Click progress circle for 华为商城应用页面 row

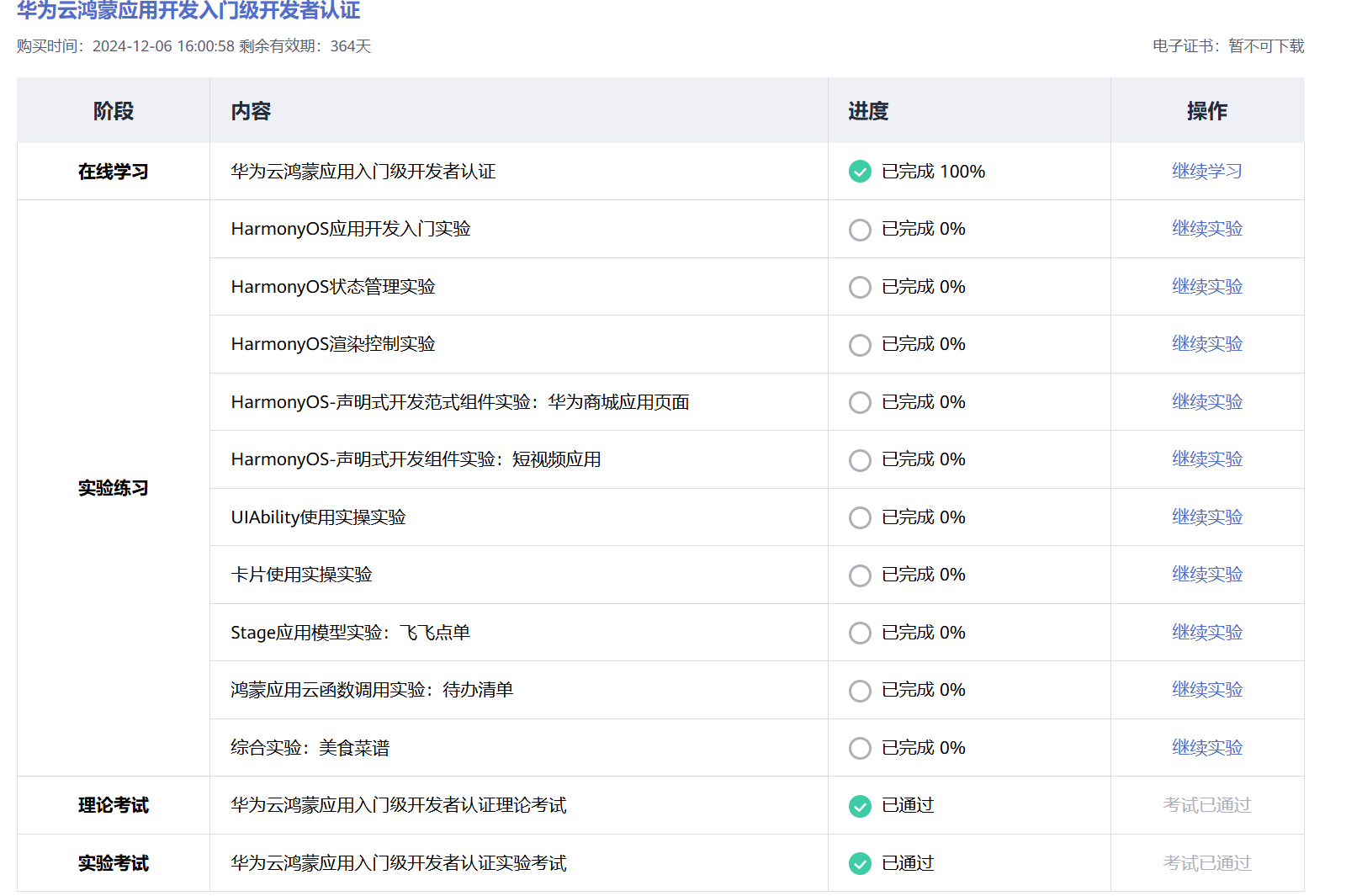point(860,402)
